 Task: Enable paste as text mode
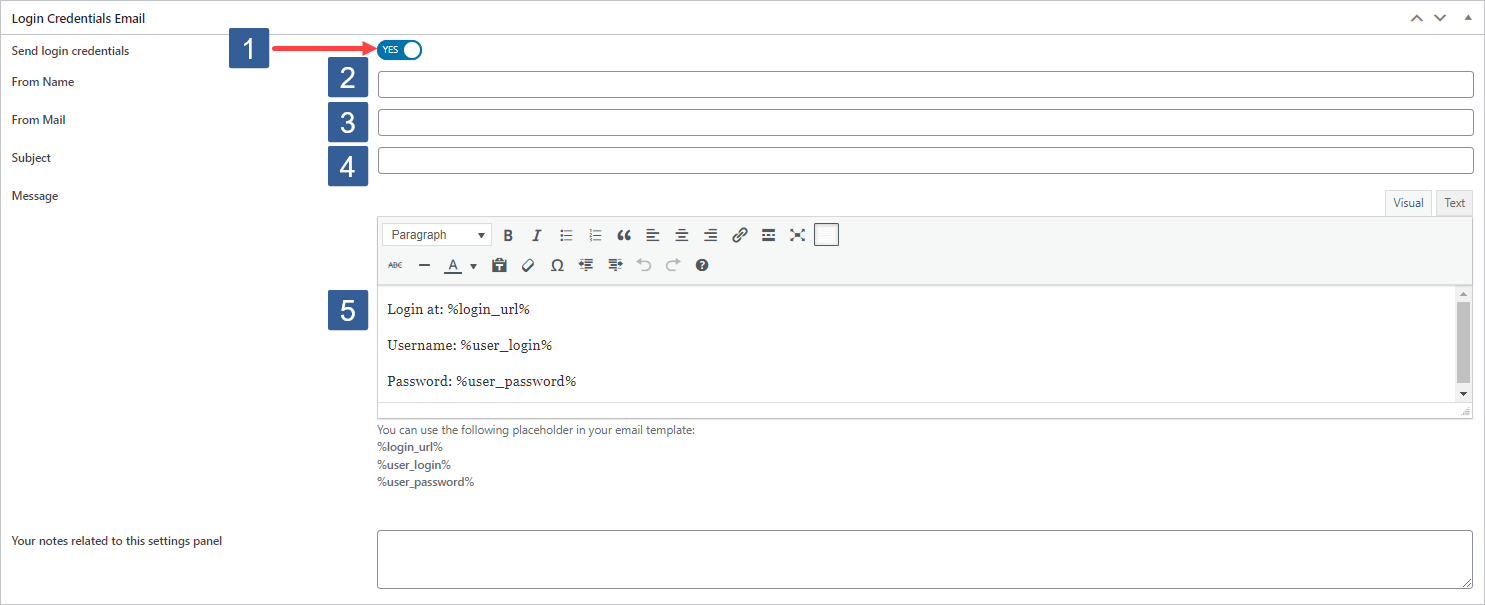click(499, 264)
